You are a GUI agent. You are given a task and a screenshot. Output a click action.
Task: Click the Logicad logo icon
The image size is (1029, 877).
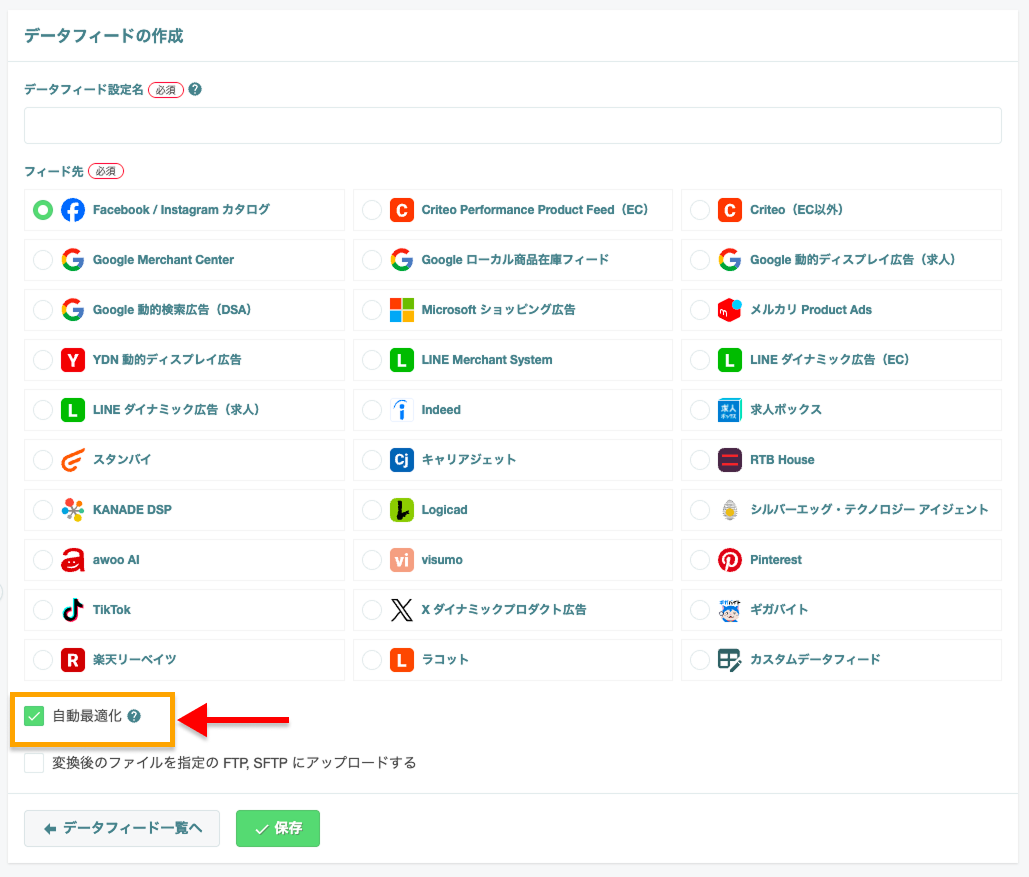coord(402,509)
